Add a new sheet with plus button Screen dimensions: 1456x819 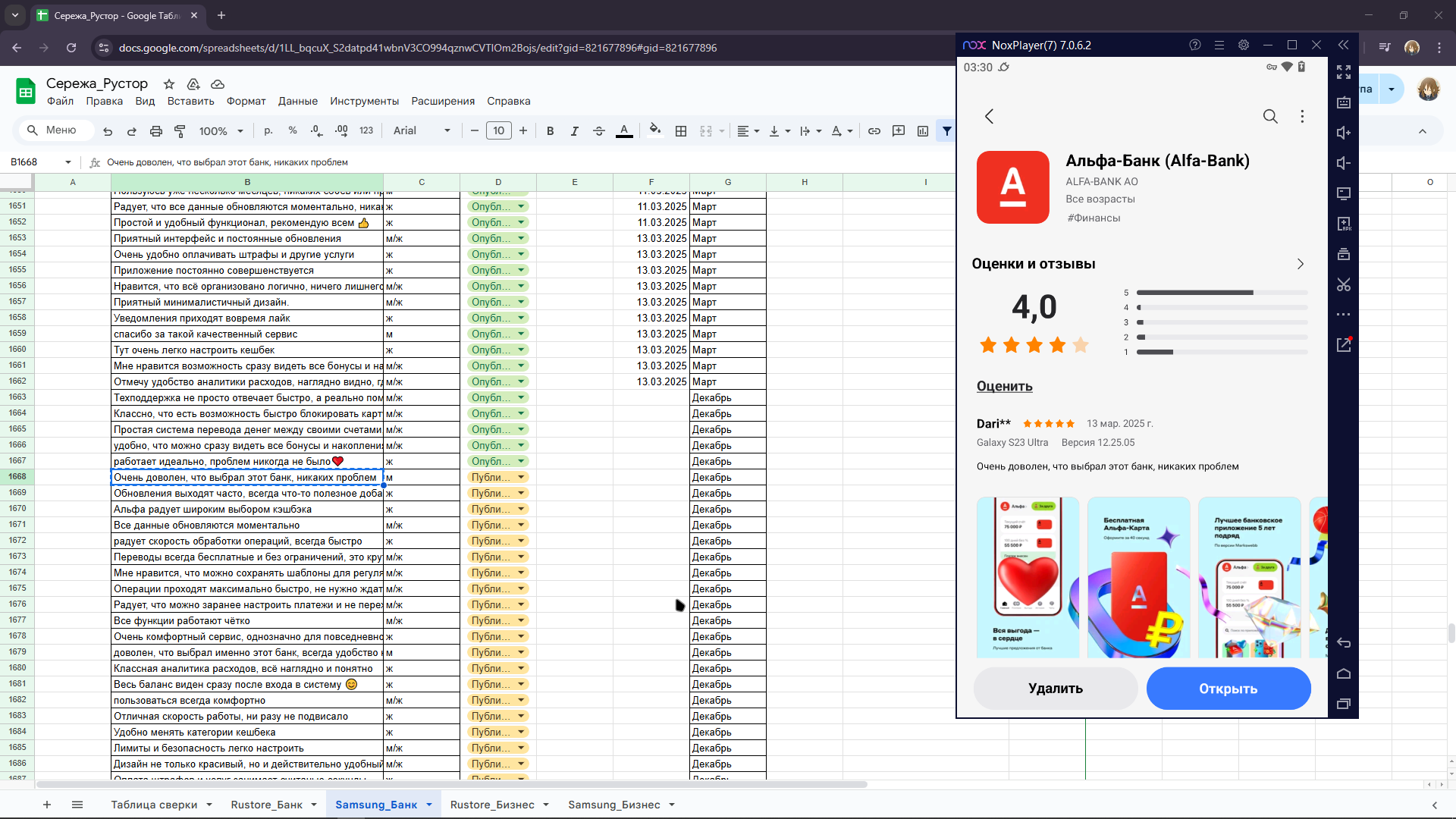(47, 805)
